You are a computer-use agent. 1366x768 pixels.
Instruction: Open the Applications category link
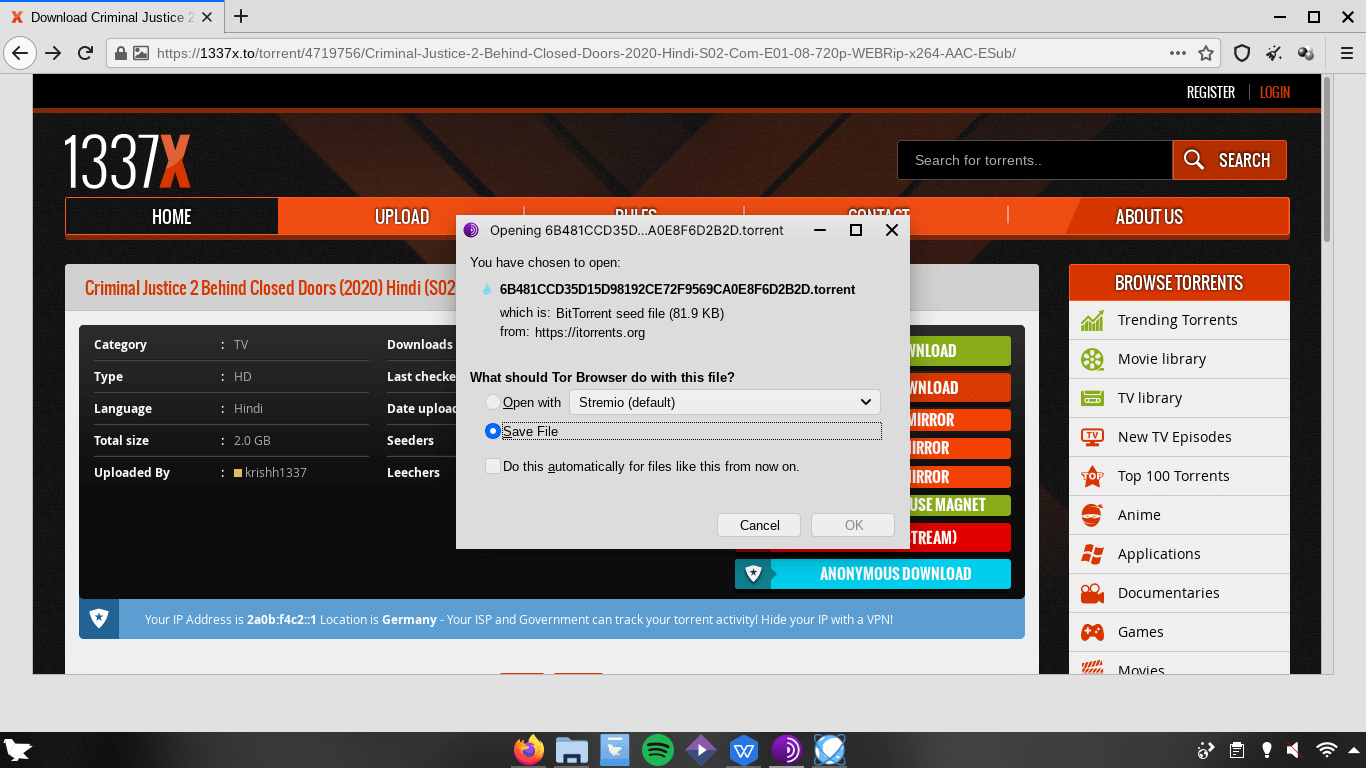pyautogui.click(x=1159, y=554)
